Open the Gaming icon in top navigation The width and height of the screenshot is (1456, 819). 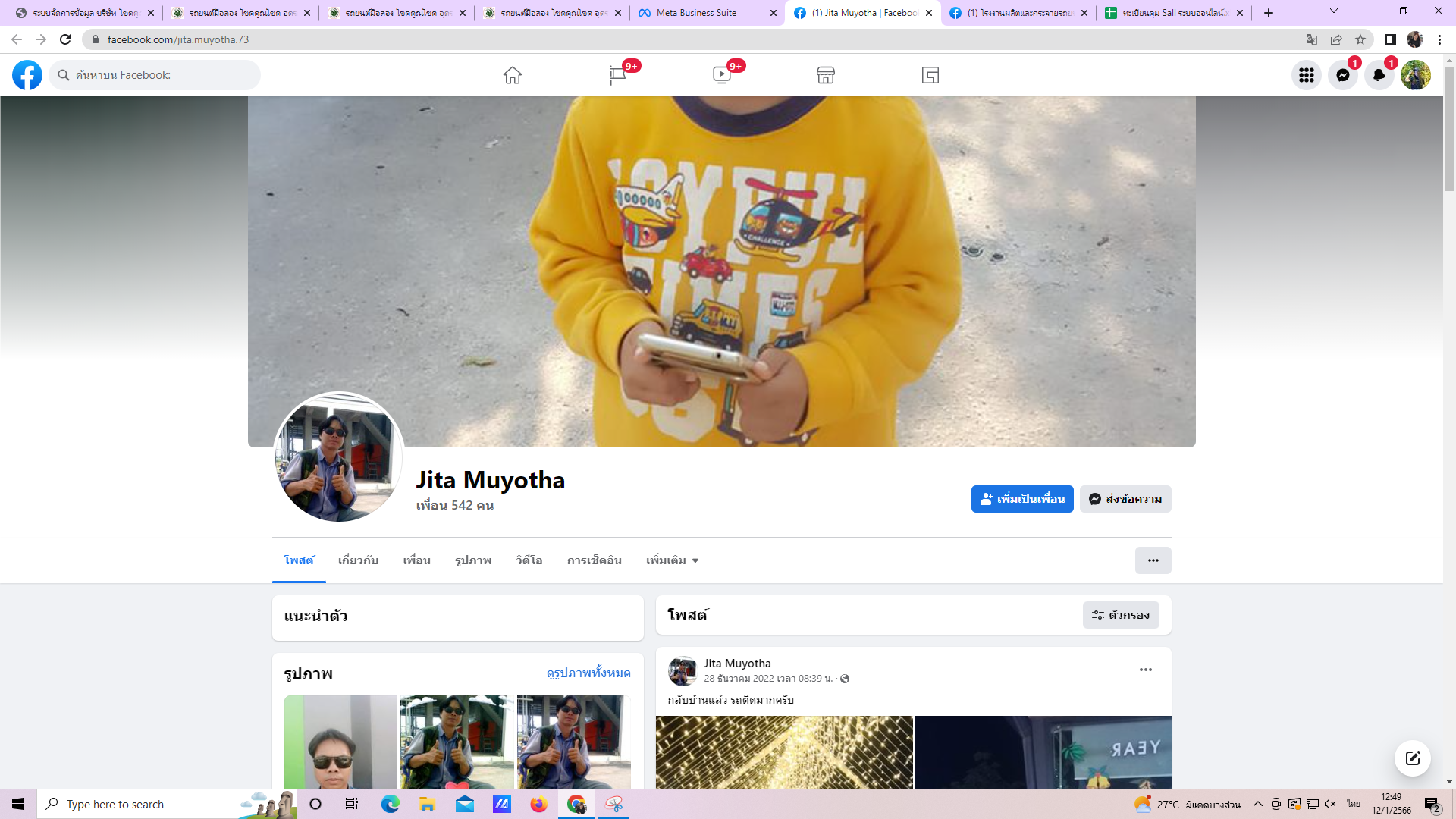click(930, 75)
